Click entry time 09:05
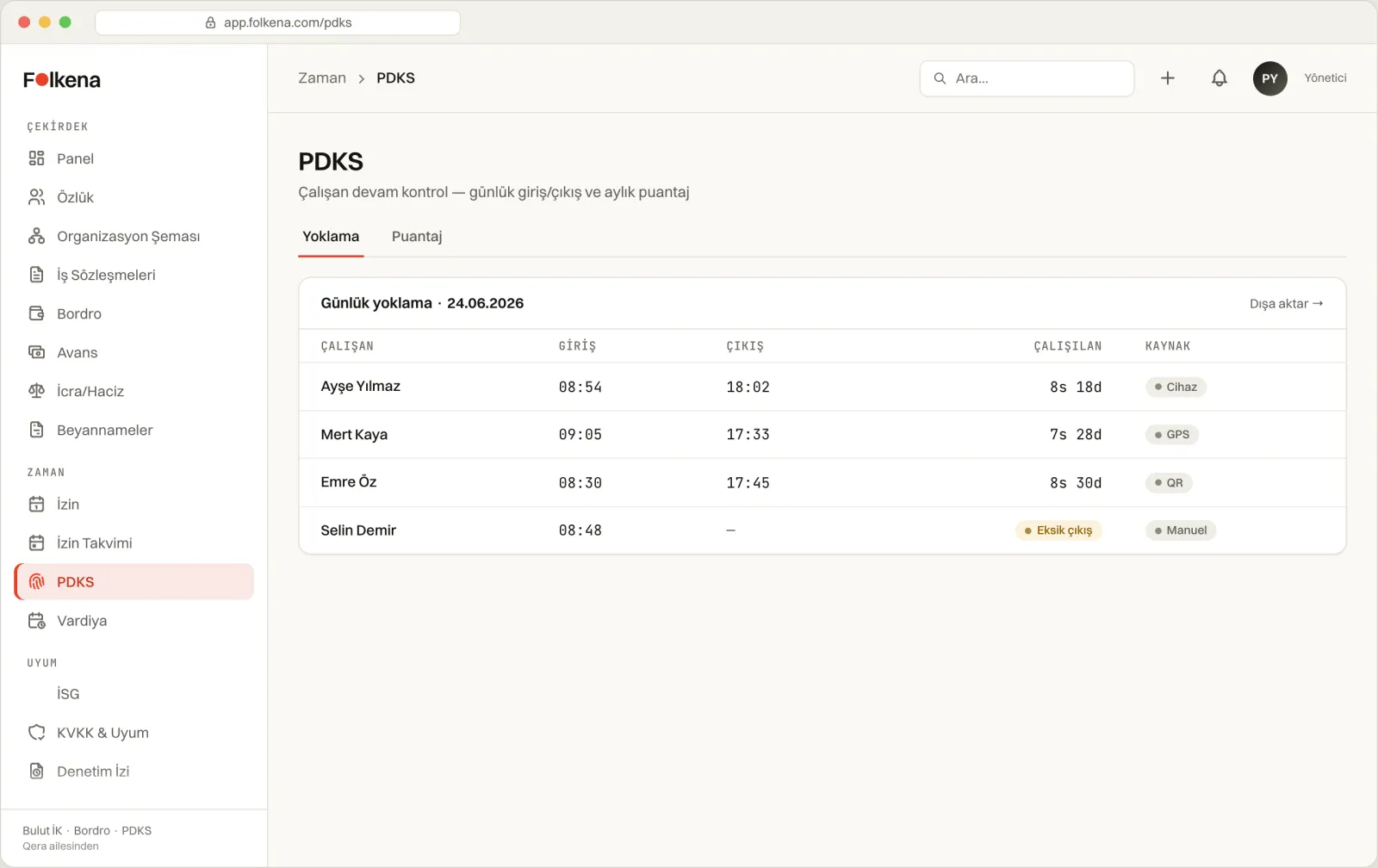The height and width of the screenshot is (868, 1378). (580, 435)
